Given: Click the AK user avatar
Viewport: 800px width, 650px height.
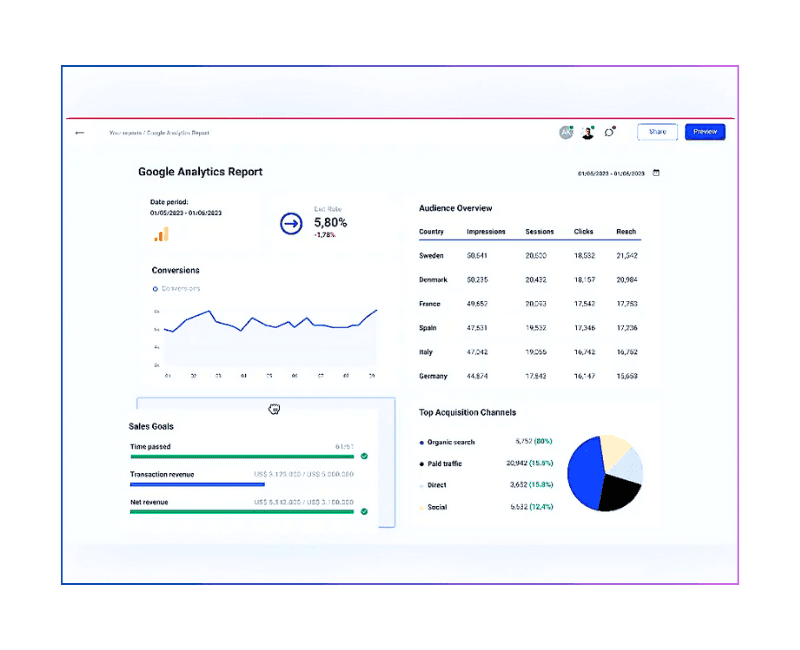Looking at the screenshot, I should (566, 132).
